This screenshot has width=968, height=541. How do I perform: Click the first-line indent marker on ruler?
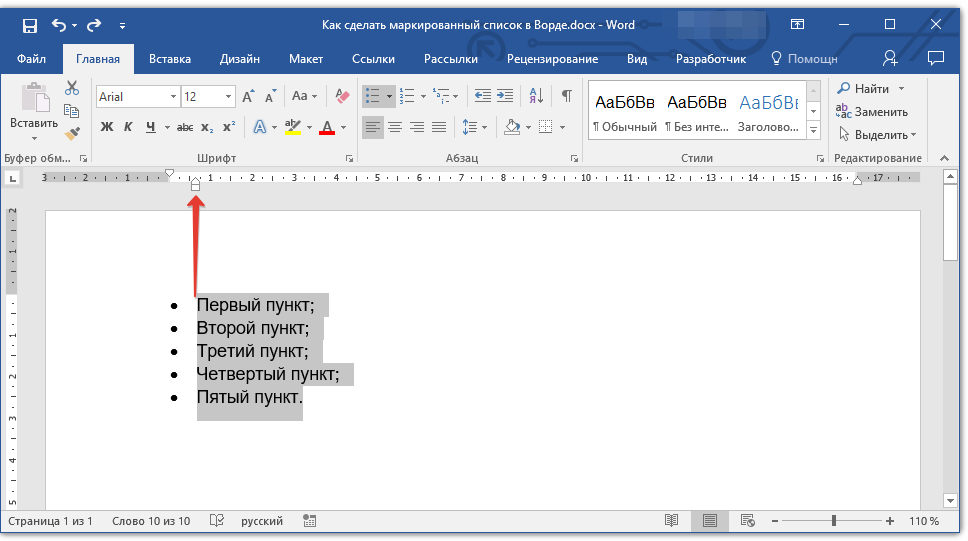pos(169,174)
